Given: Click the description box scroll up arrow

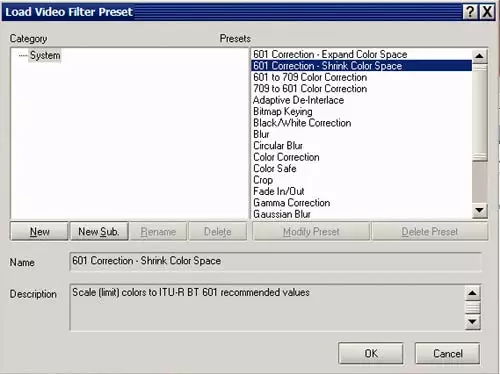Looking at the screenshot, I should (473, 293).
